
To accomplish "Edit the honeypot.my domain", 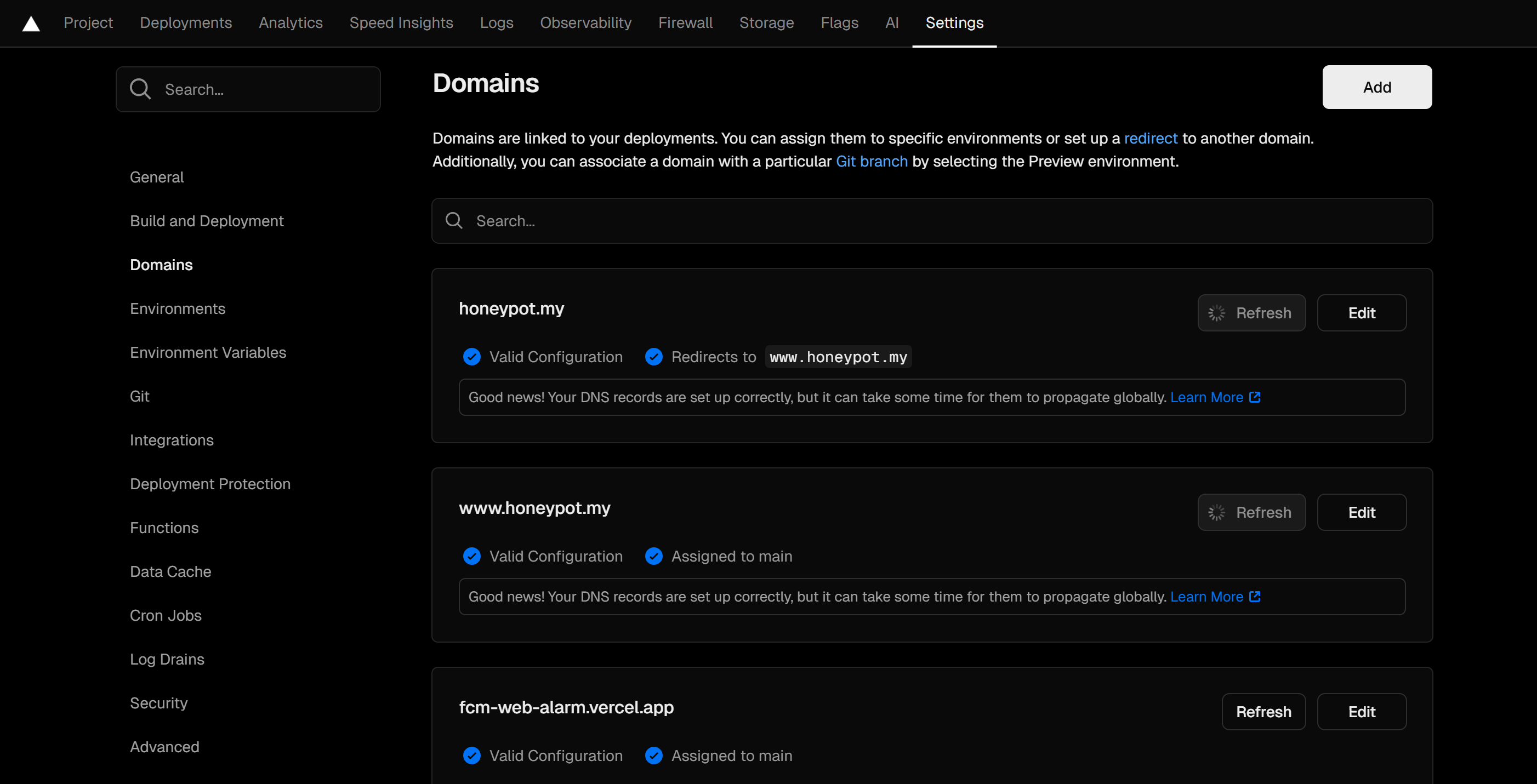I will pyautogui.click(x=1362, y=313).
